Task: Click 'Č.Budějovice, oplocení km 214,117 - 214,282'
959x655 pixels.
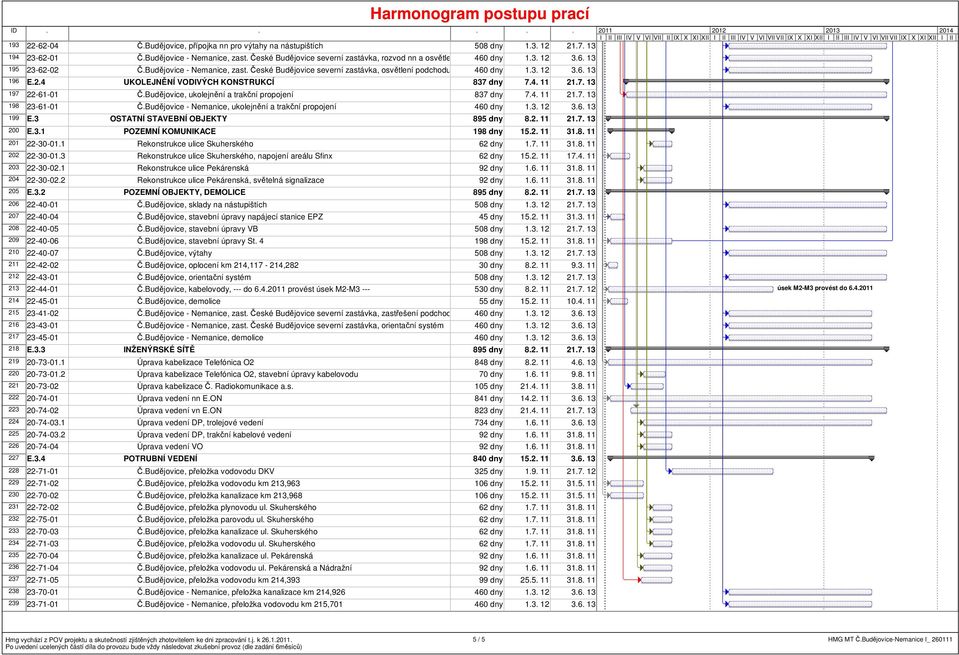Action: [x=218, y=265]
